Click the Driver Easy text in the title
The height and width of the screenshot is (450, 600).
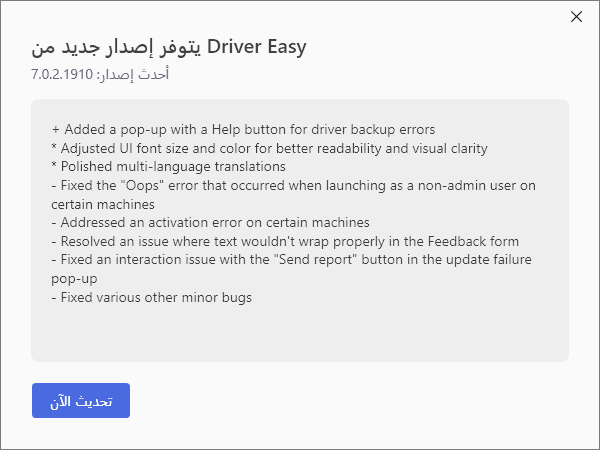click(257, 47)
